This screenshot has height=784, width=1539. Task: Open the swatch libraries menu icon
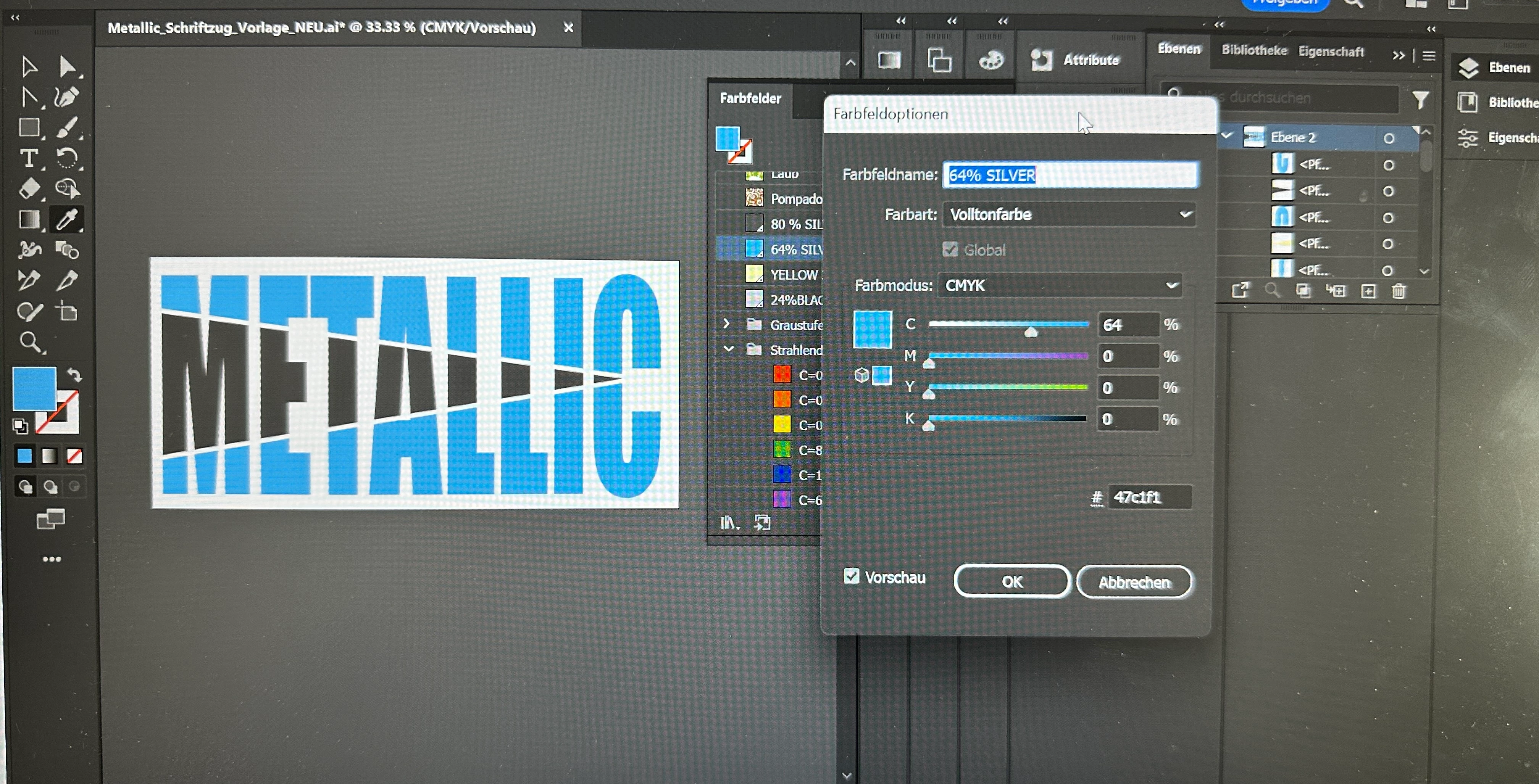tap(729, 523)
